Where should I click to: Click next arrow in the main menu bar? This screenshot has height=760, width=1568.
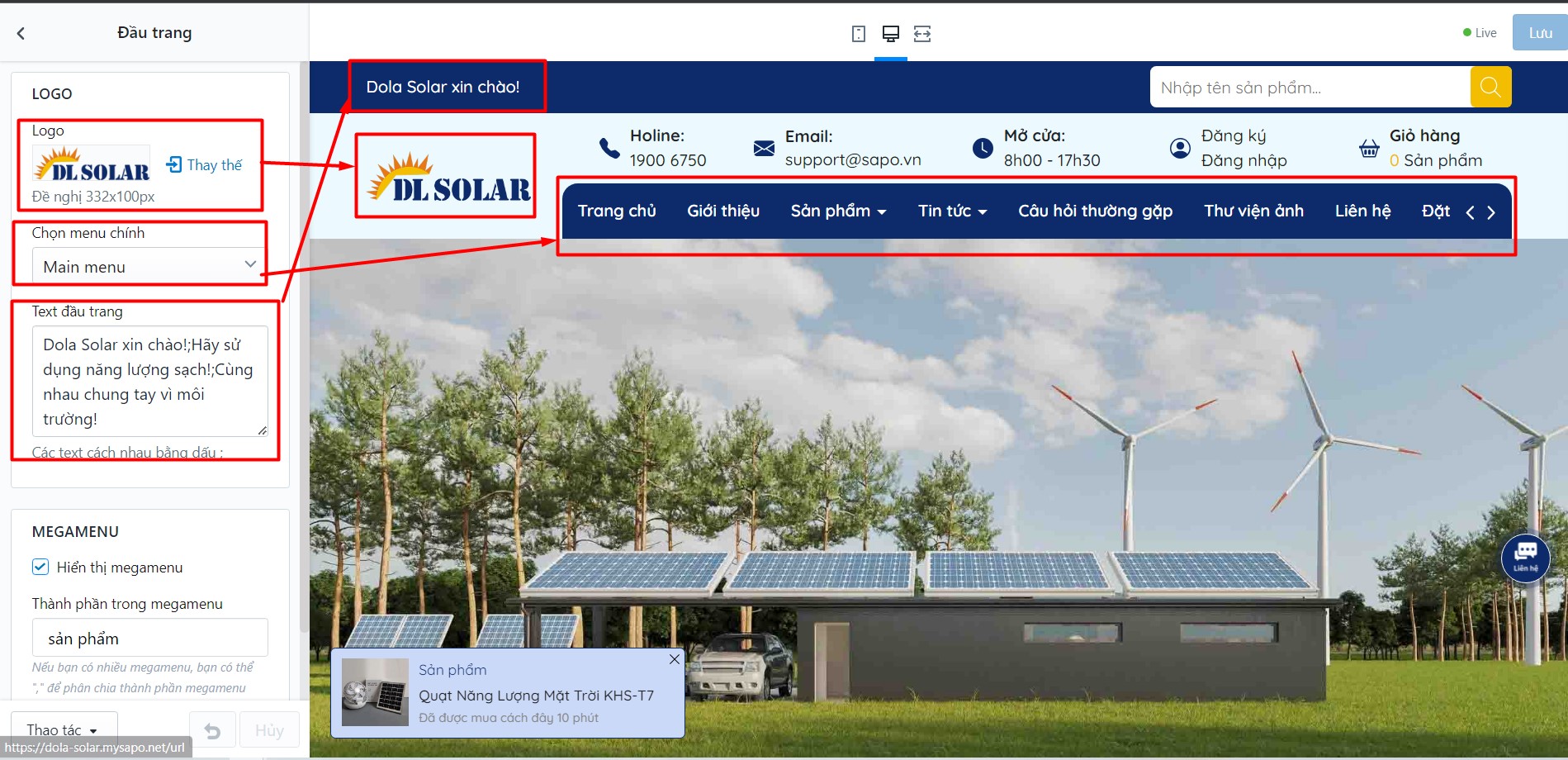point(1490,212)
